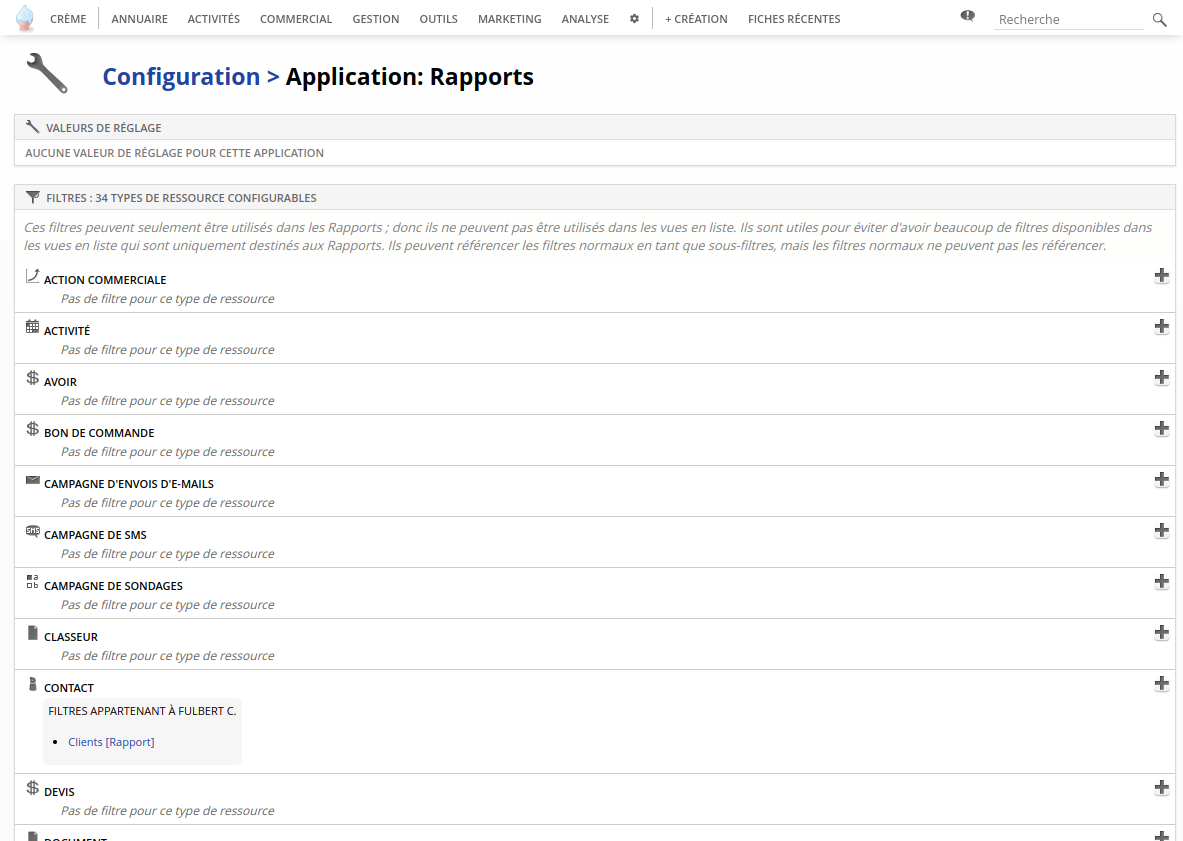Click the Campagne de SMS bubble icon
The image size is (1183, 841).
(x=32, y=531)
